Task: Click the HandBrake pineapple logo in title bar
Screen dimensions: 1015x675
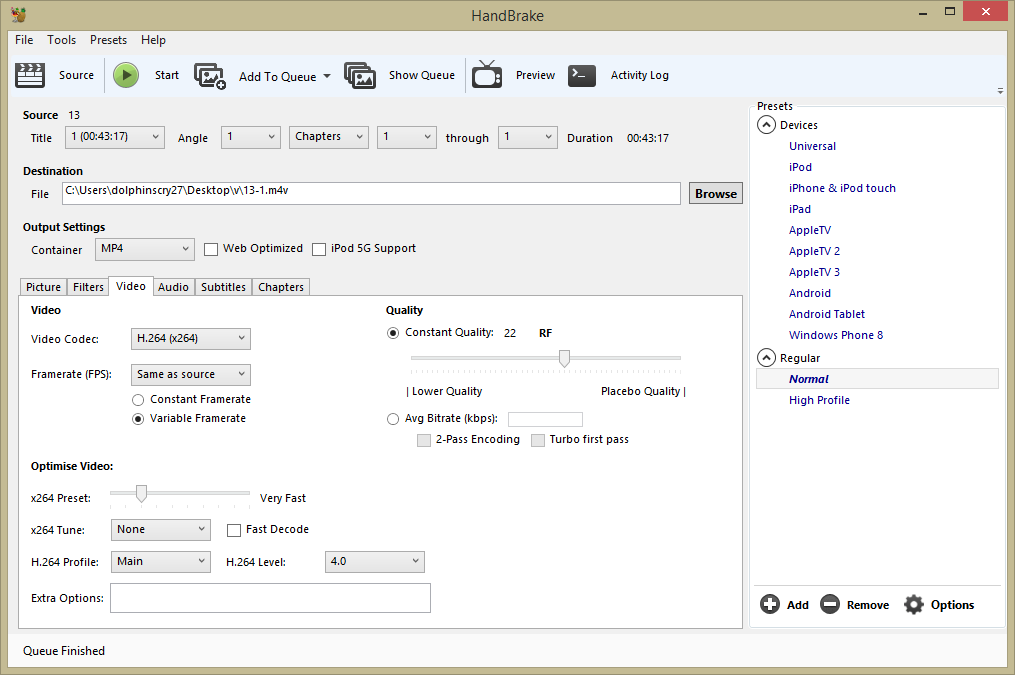Action: [18, 14]
